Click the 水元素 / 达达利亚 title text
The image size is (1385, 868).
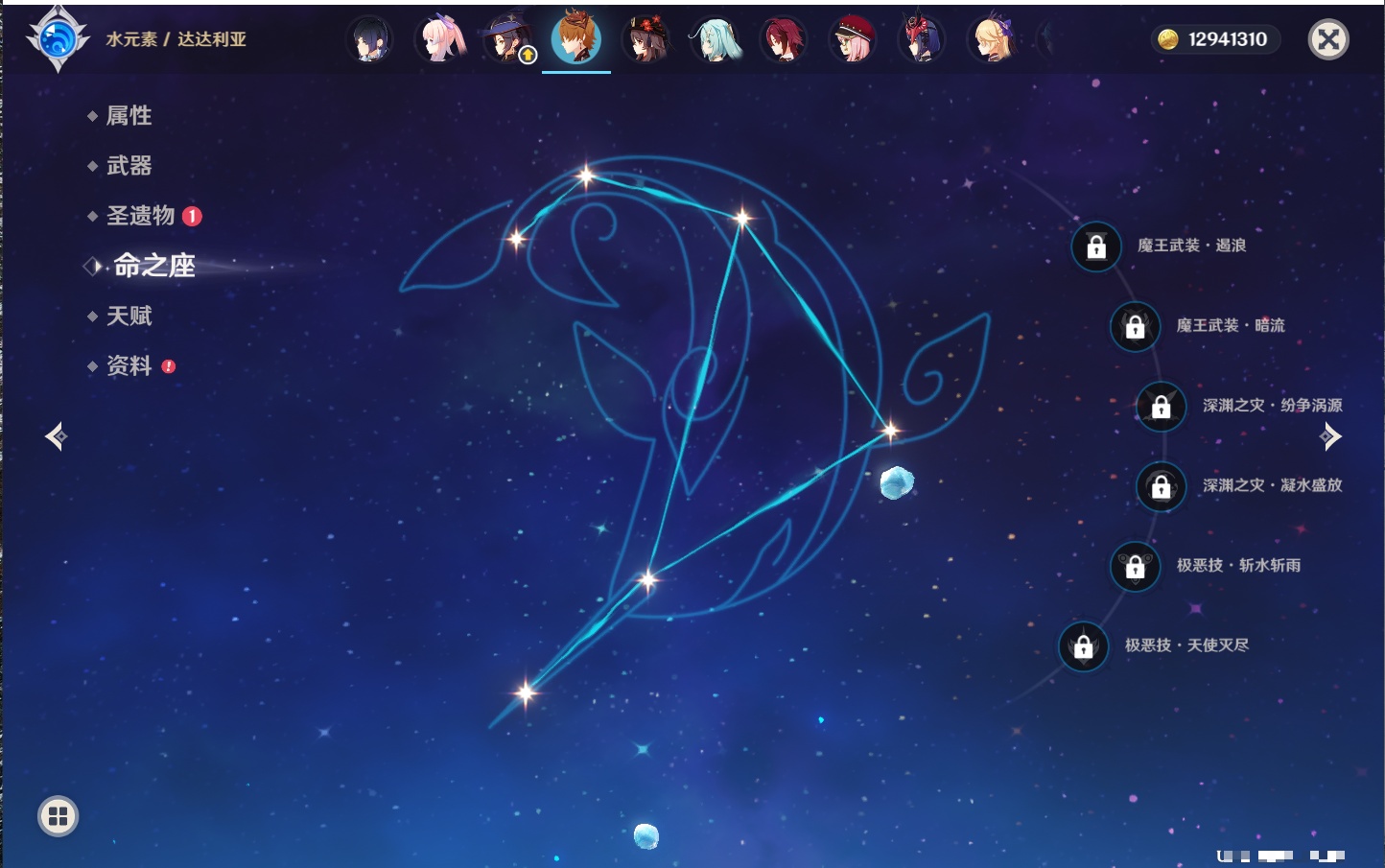pyautogui.click(x=176, y=39)
